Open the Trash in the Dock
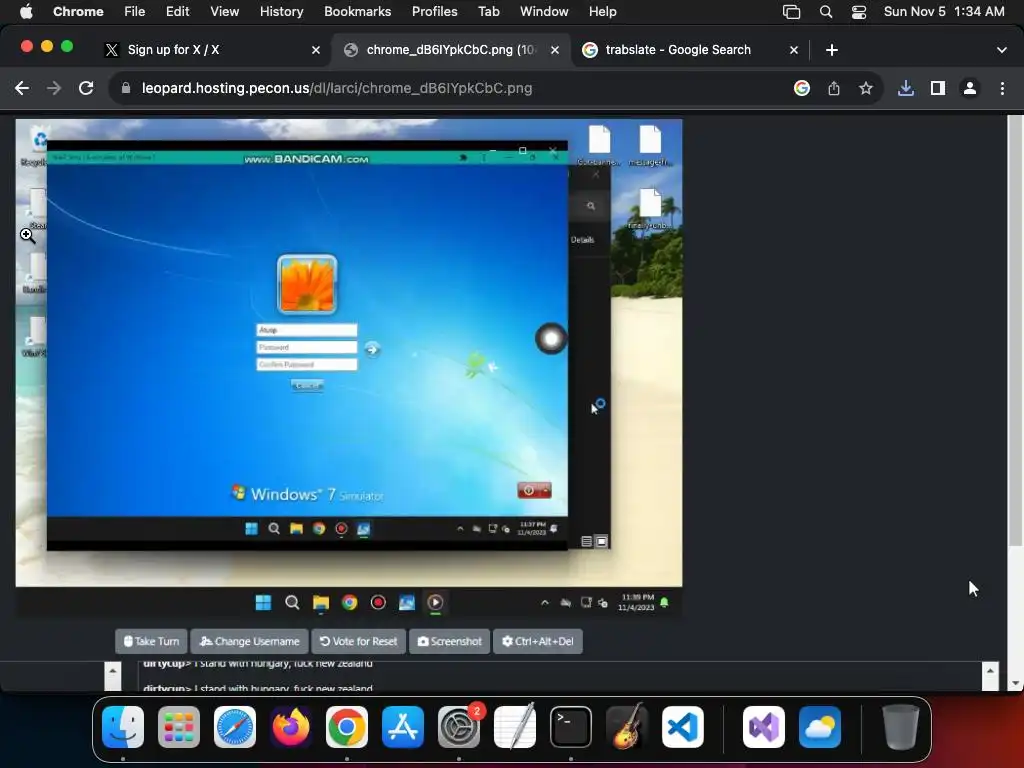 [901, 727]
